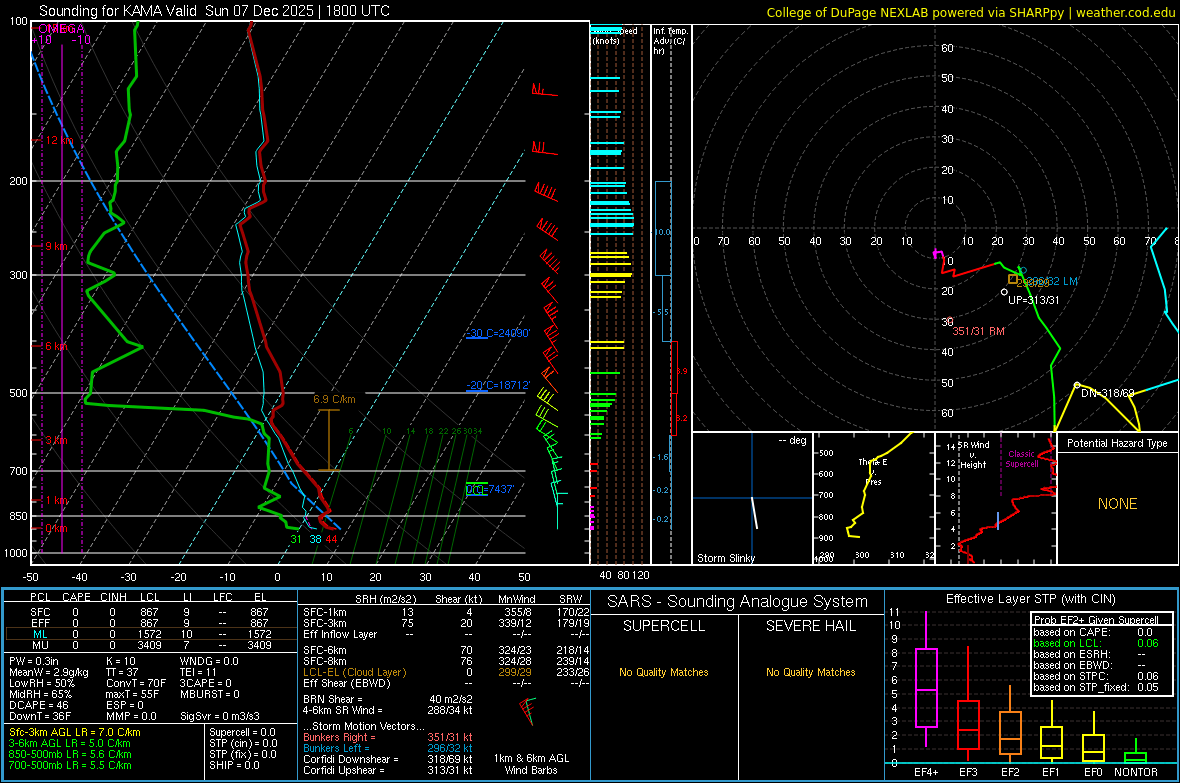The image size is (1180, 783).
Task: Click the "MeanW = 2.9g/kg" value
Action: (x=49, y=672)
